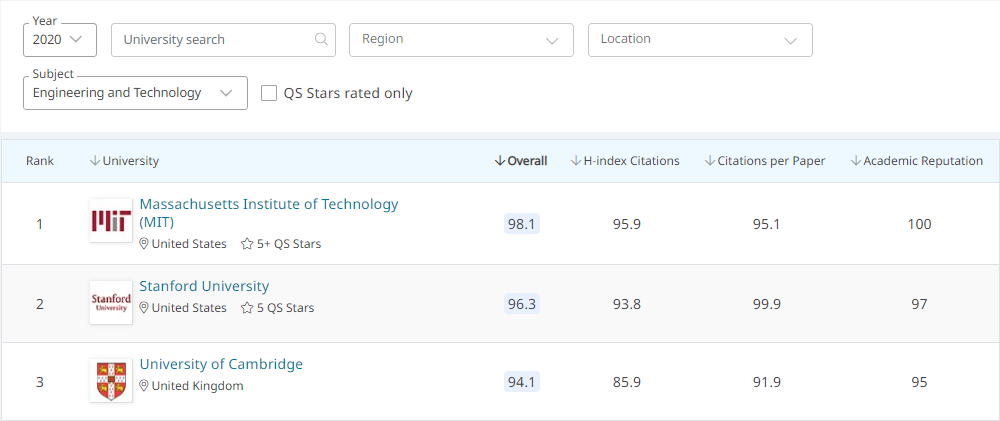Click sort arrow beside Academic Reputation header
The width and height of the screenshot is (1000, 421).
[x=856, y=161]
